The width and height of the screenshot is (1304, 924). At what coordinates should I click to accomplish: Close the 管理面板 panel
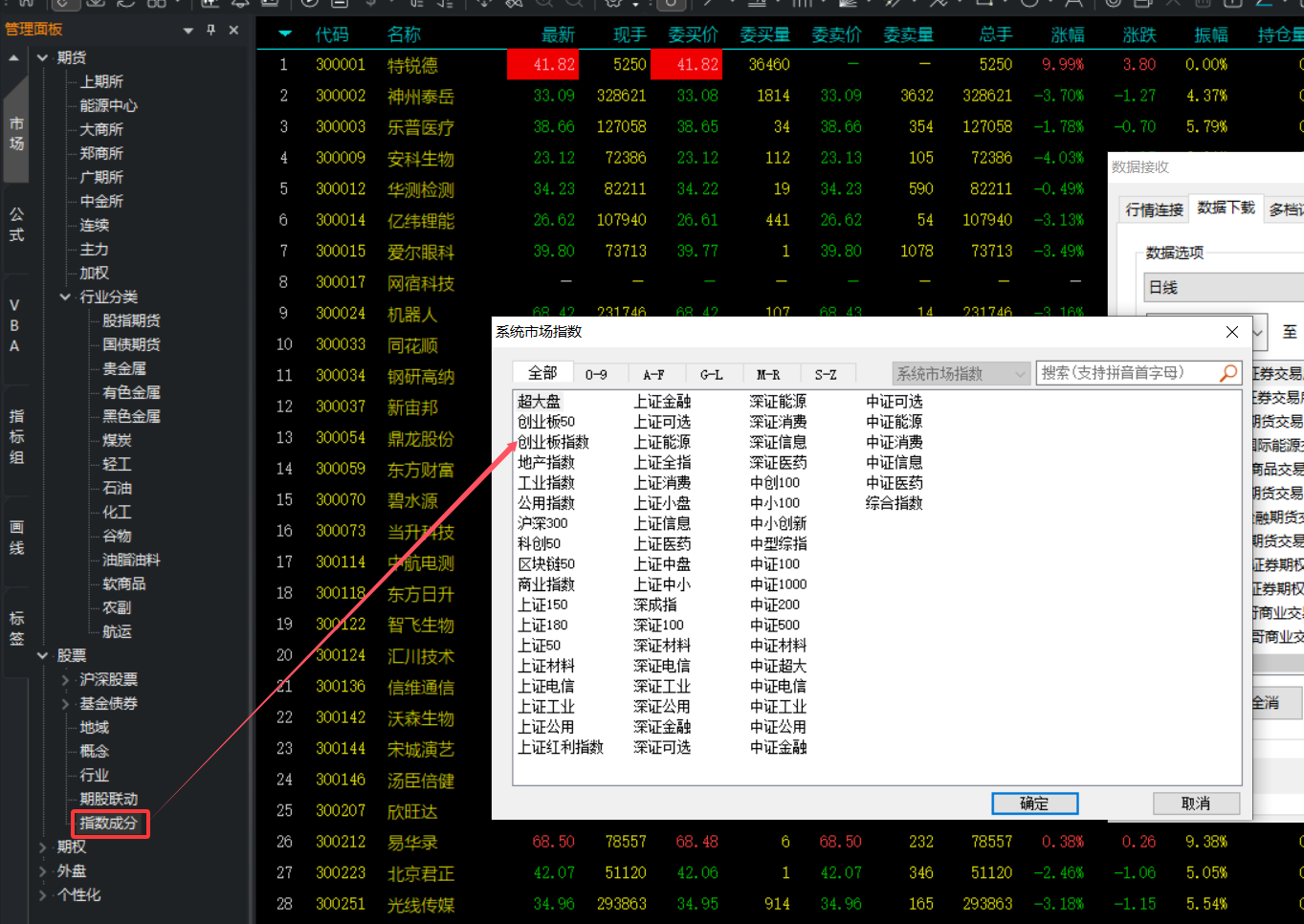click(x=233, y=30)
